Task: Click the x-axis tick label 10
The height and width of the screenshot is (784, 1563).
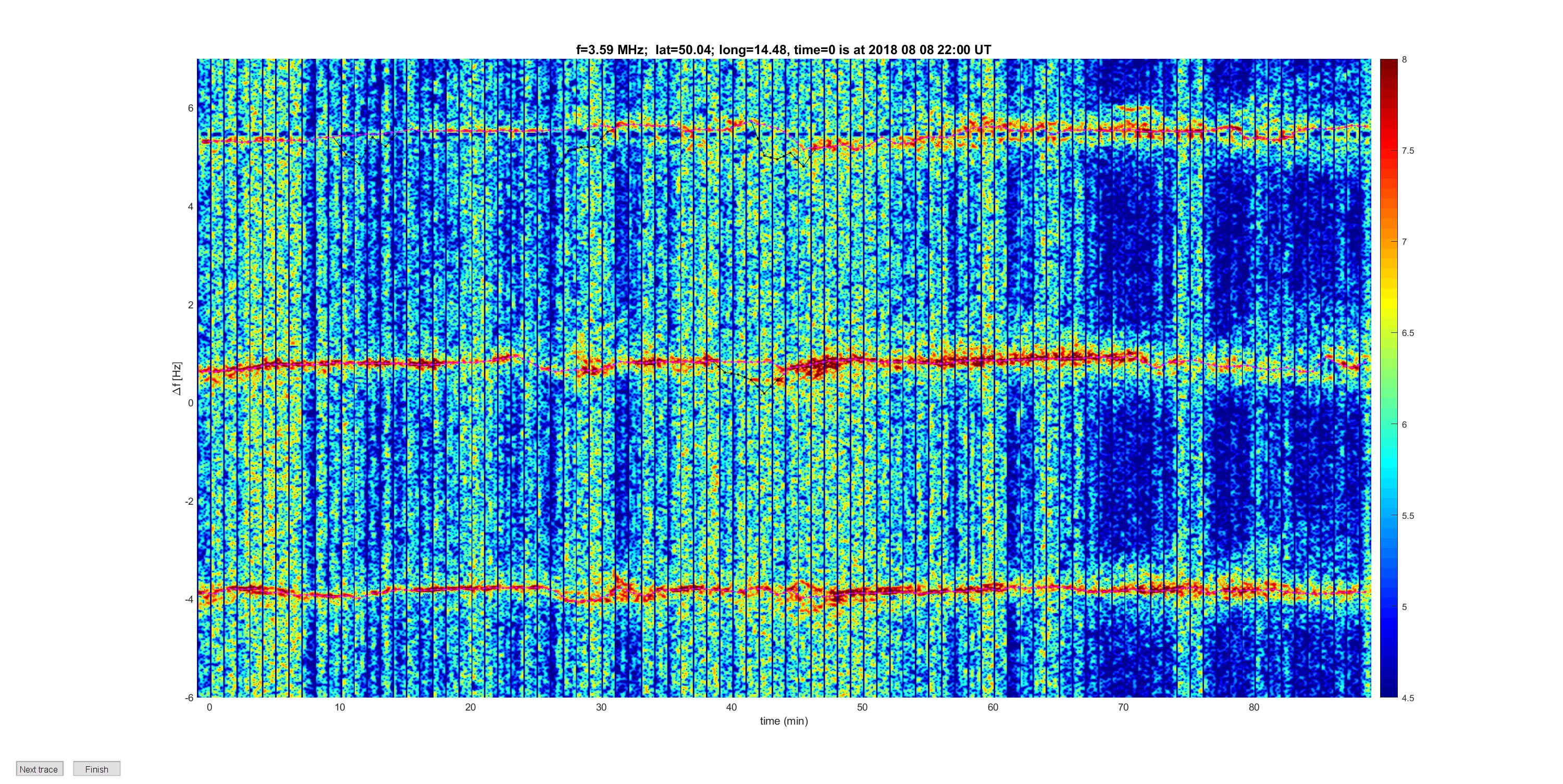Action: click(x=340, y=707)
